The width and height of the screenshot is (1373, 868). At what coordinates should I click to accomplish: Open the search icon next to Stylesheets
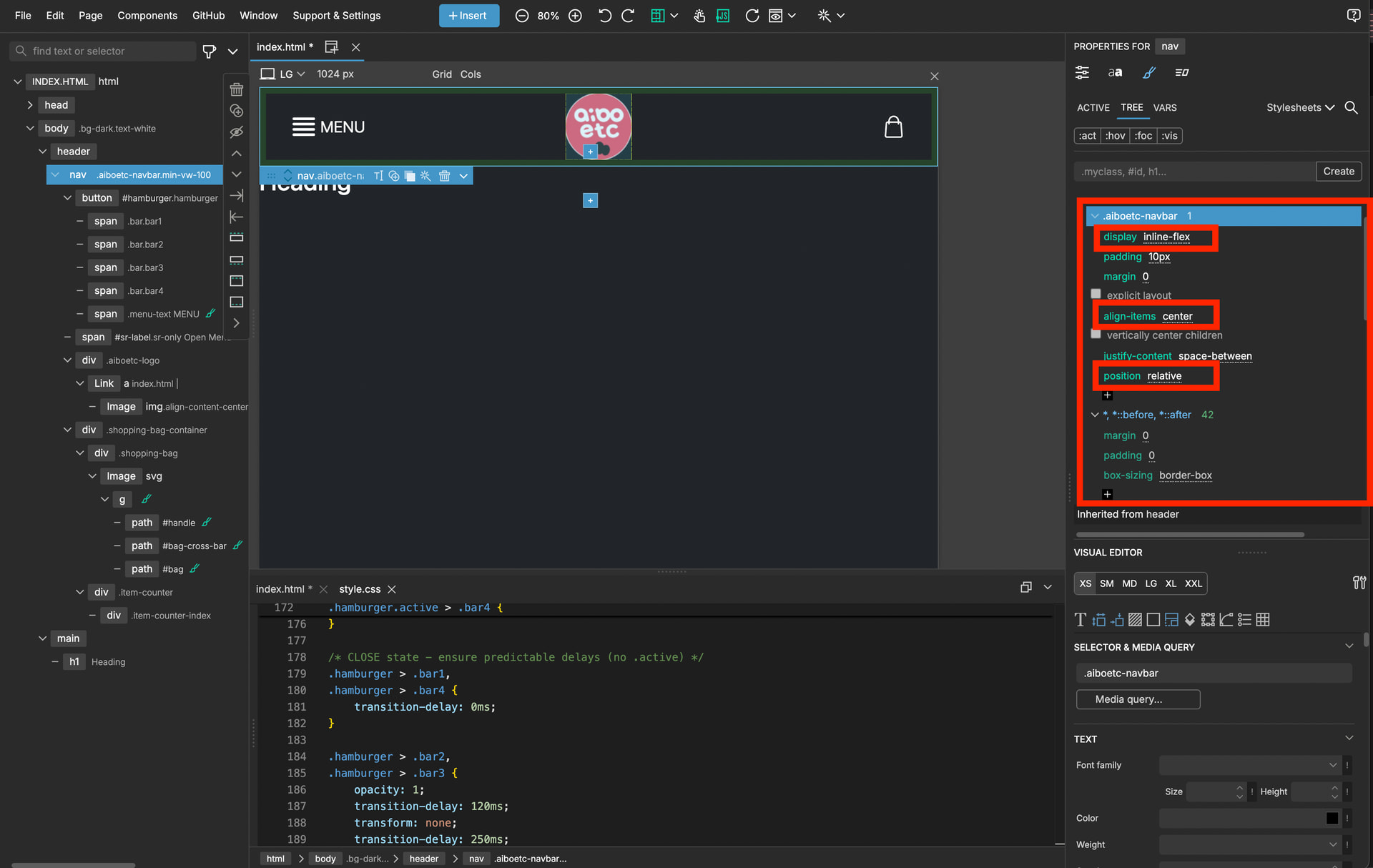pyautogui.click(x=1351, y=107)
